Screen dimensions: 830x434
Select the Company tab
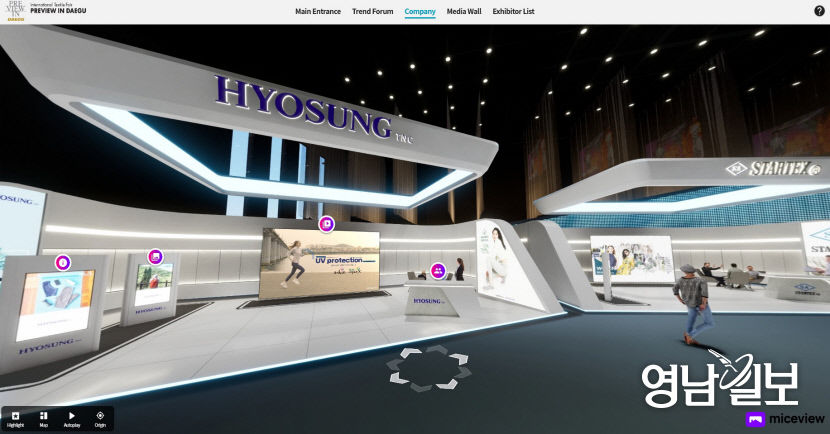point(420,12)
